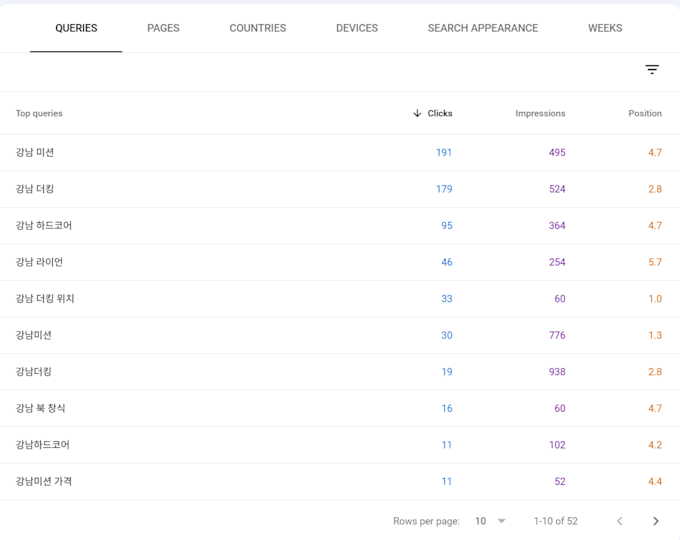Select the query 강남 미션
Viewport: 680px width, 540px height.
35,152
